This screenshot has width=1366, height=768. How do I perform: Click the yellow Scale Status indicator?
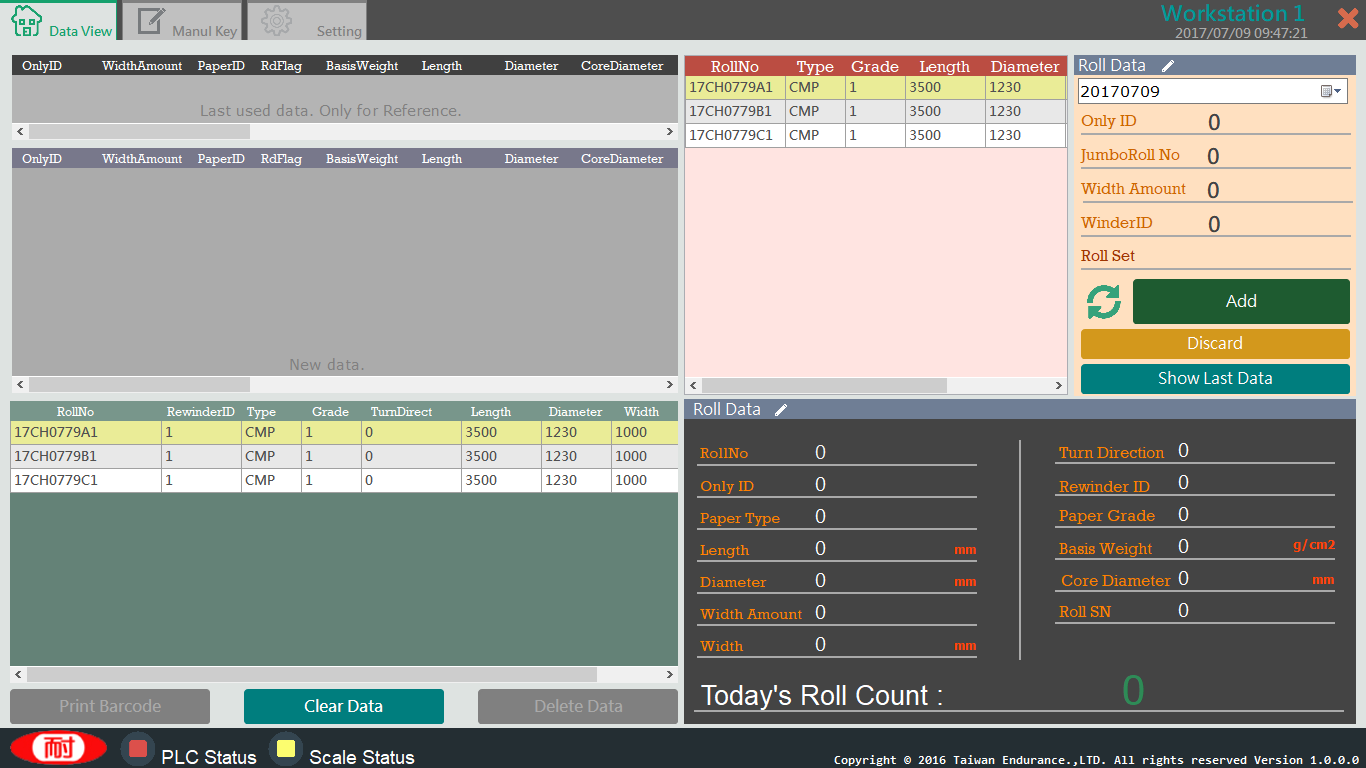pyautogui.click(x=285, y=749)
